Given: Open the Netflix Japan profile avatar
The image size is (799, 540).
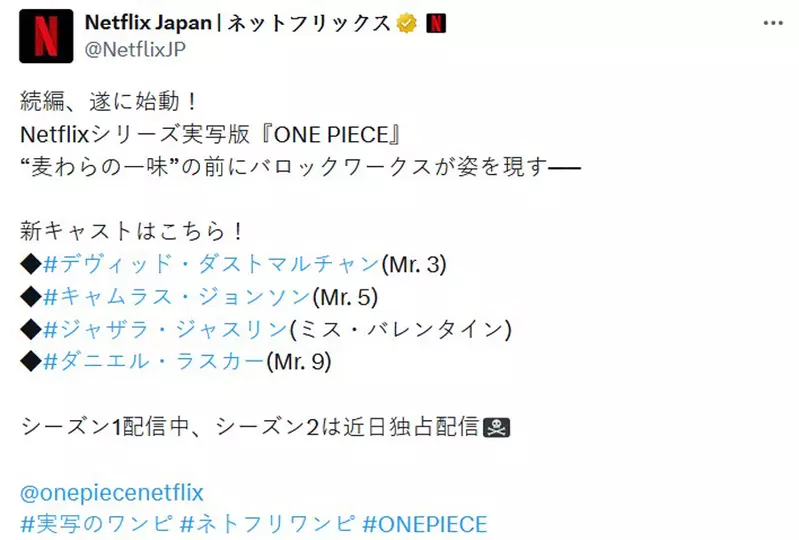Looking at the screenshot, I should [x=46, y=35].
